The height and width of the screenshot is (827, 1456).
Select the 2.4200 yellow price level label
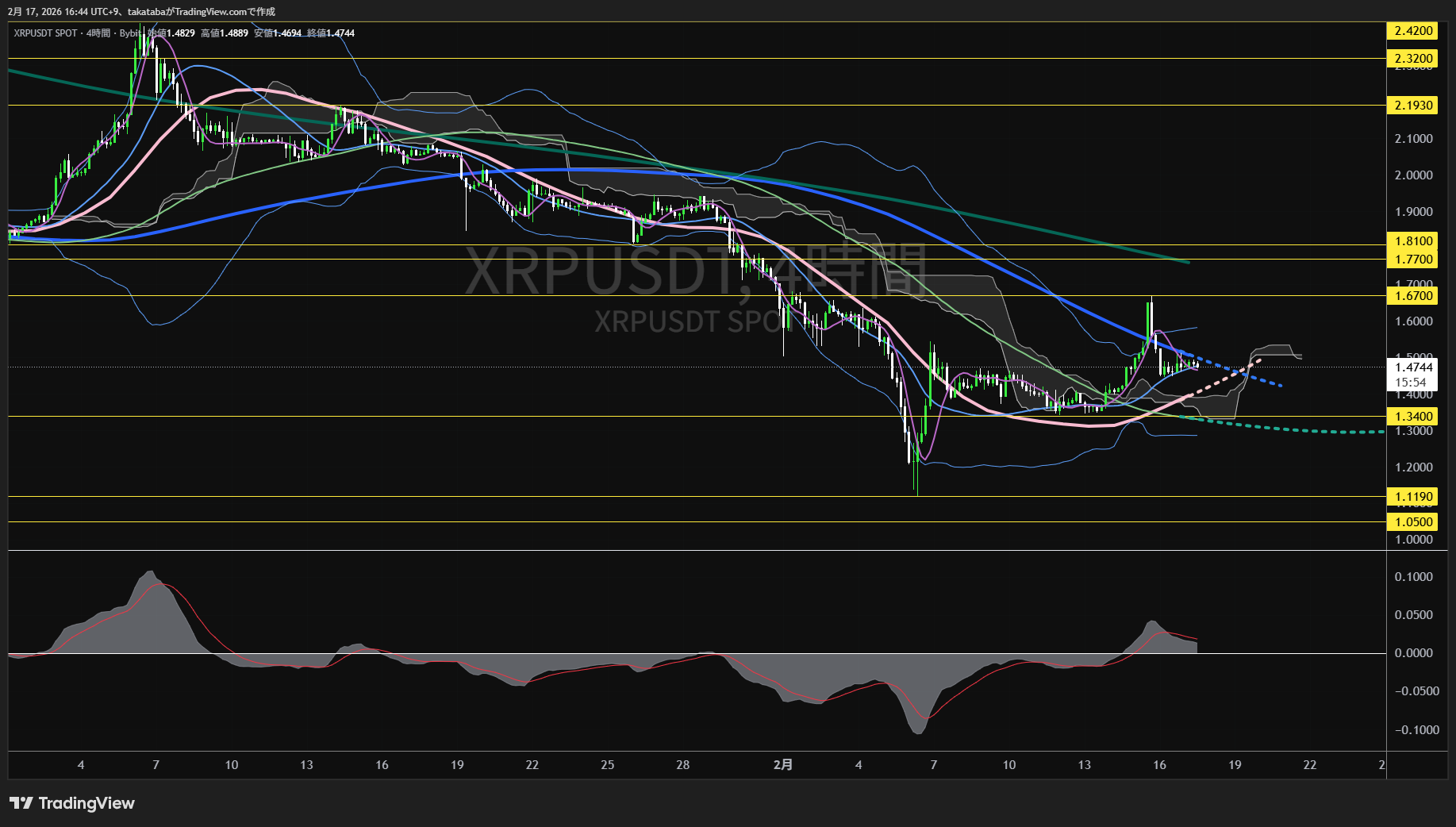point(1413,31)
